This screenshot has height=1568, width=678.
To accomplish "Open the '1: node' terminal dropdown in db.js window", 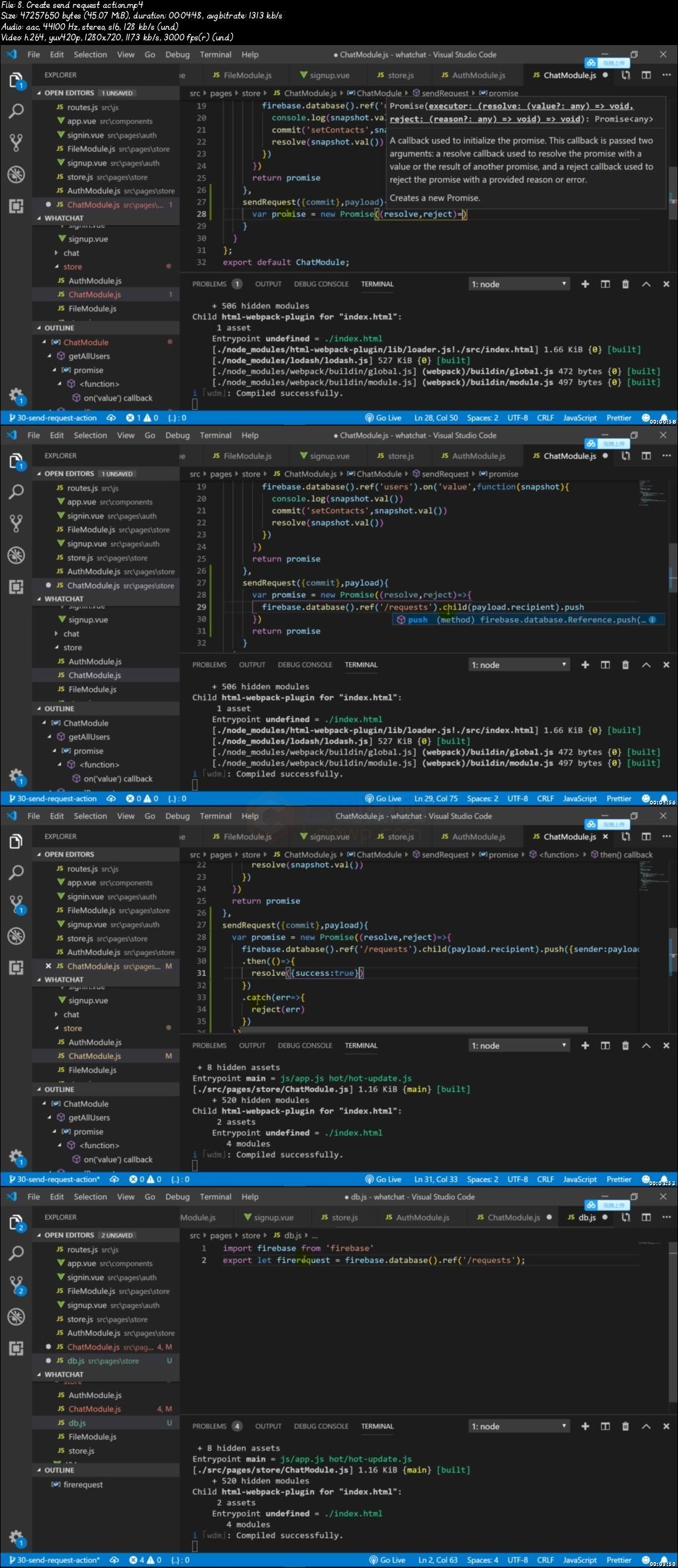I will [x=519, y=1426].
